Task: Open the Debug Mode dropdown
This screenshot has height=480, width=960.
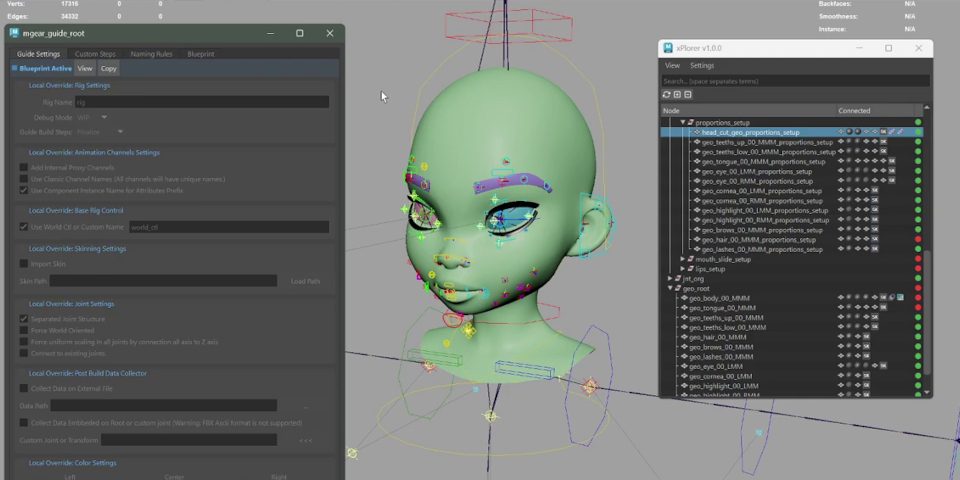Action: tap(93, 117)
